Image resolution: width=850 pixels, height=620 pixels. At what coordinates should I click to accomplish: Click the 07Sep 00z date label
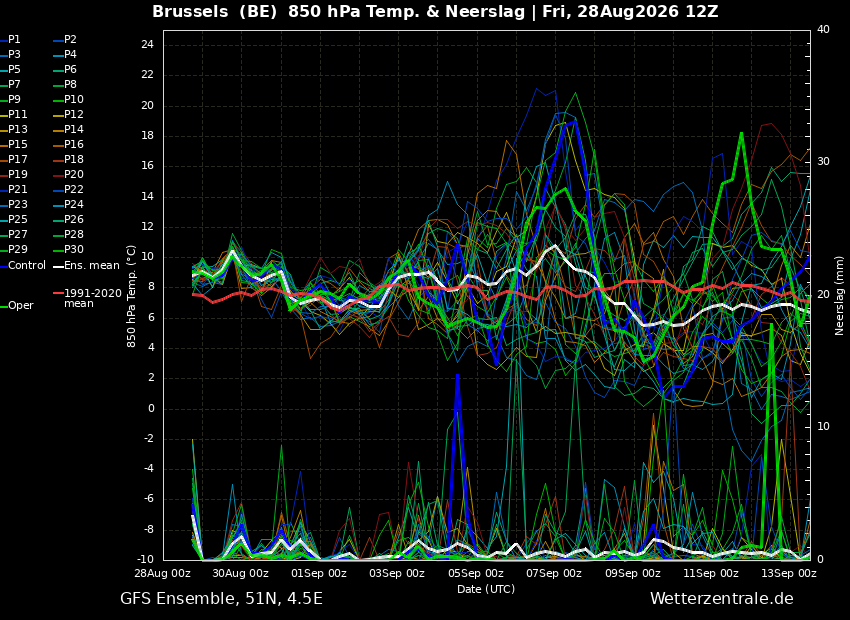coord(555,573)
